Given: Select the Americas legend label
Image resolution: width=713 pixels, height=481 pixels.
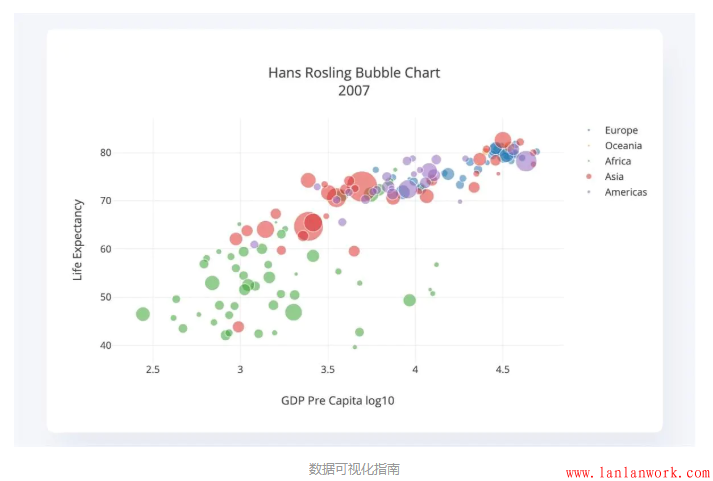Looking at the screenshot, I should pos(625,192).
